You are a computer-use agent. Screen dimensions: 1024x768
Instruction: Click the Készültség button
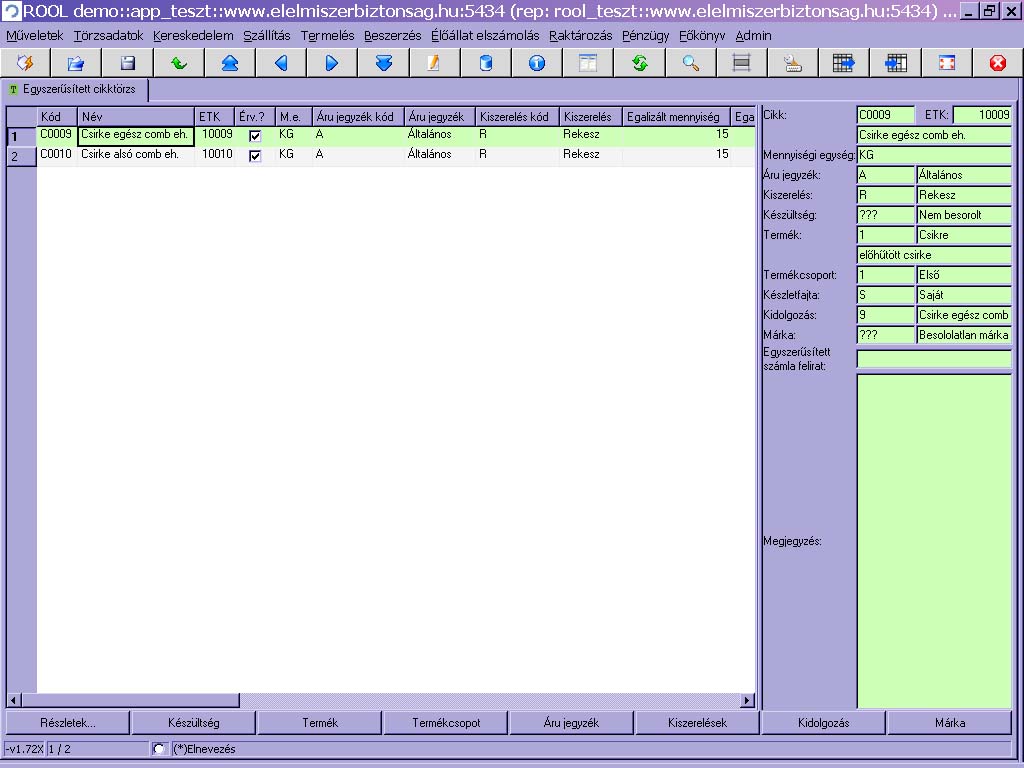193,723
